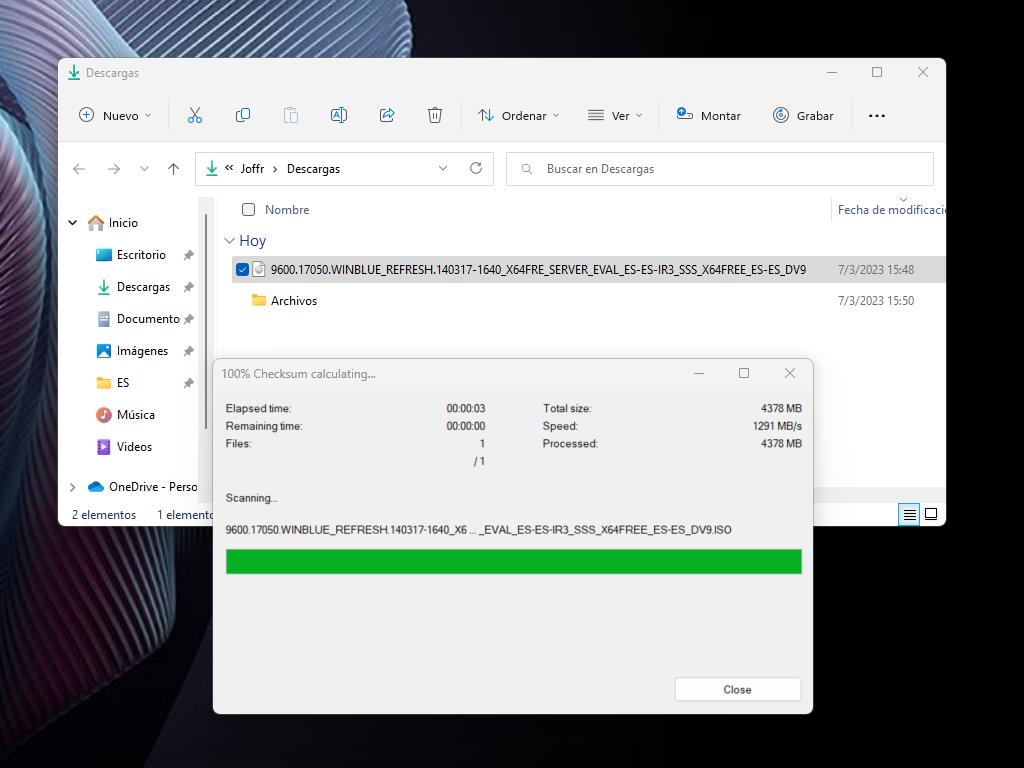The width and height of the screenshot is (1024, 768).
Task: Click the OneDrive cloud icon
Action: coord(96,487)
